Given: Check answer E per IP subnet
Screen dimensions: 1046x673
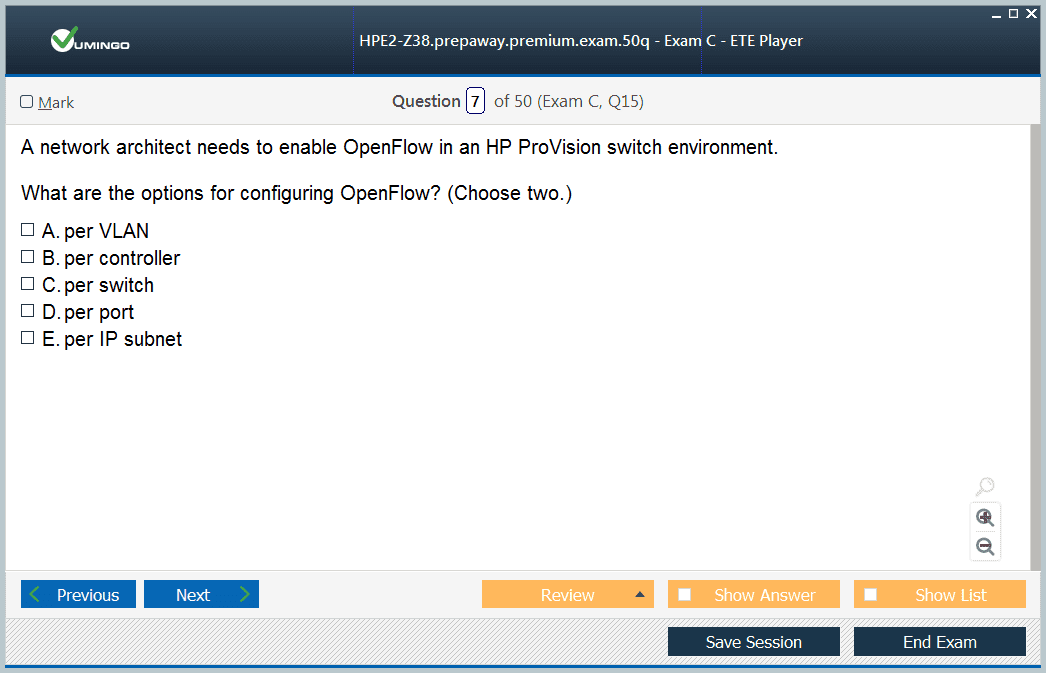Looking at the screenshot, I should tap(27, 338).
